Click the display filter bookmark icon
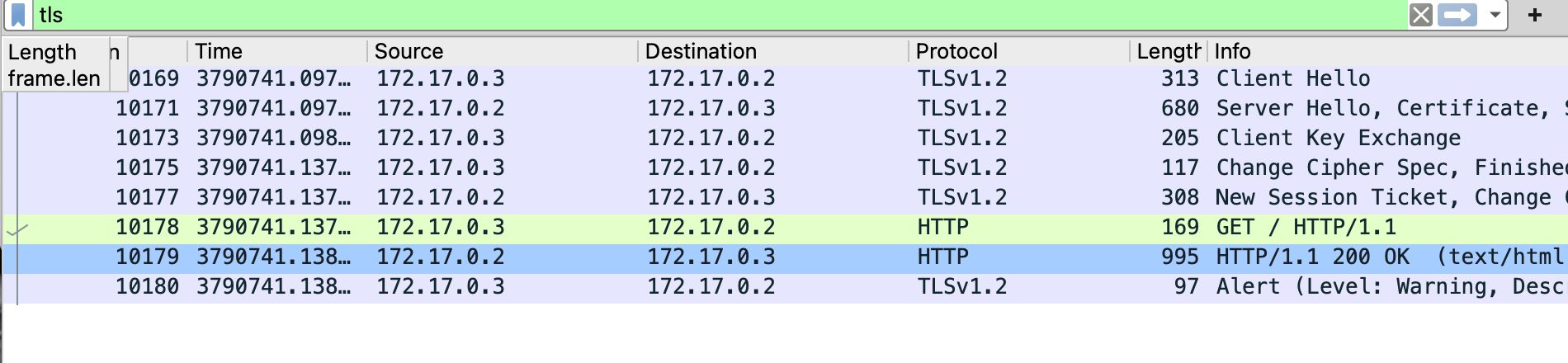 [x=17, y=15]
